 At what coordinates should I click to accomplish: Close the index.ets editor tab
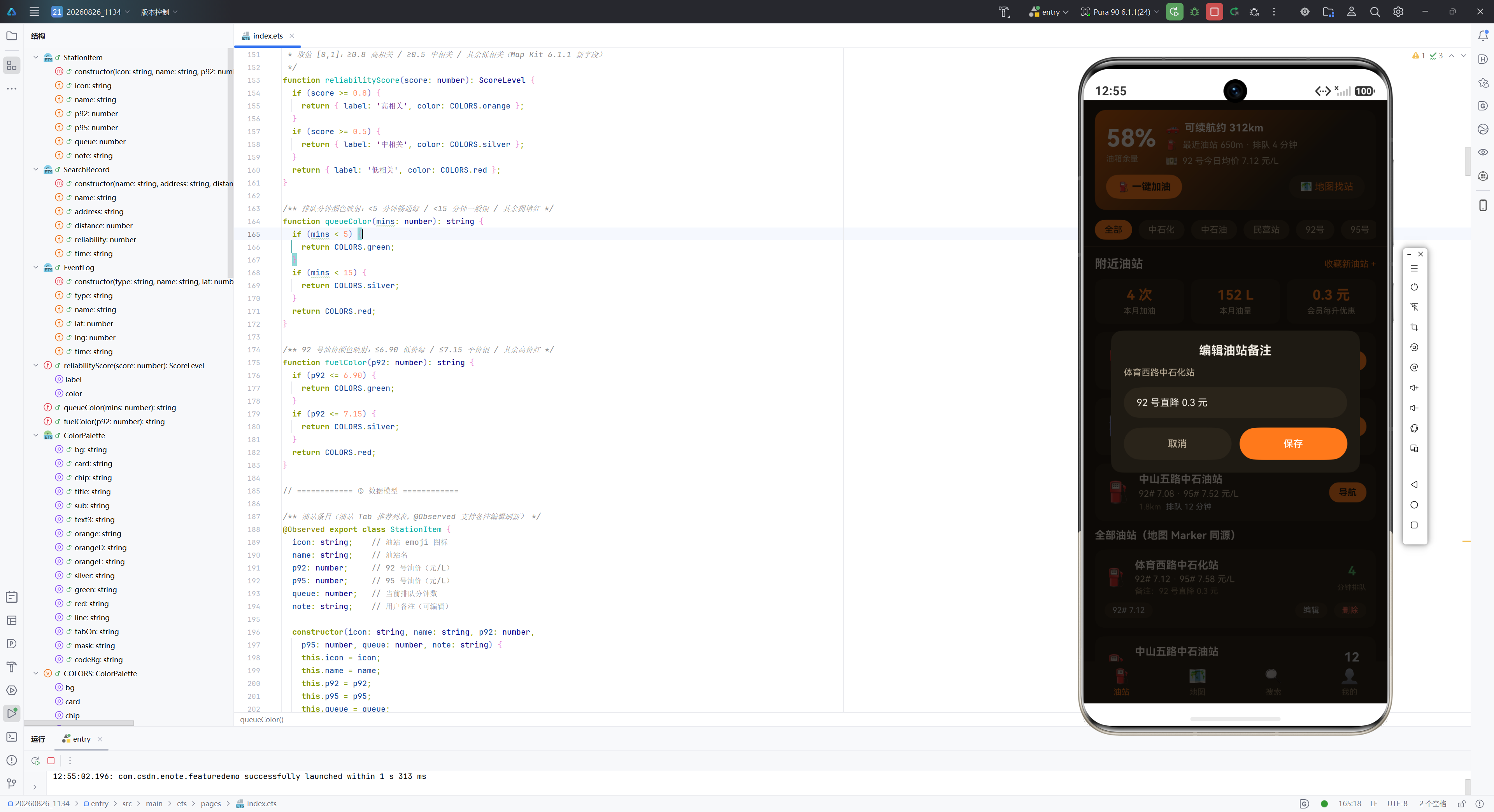click(x=292, y=36)
